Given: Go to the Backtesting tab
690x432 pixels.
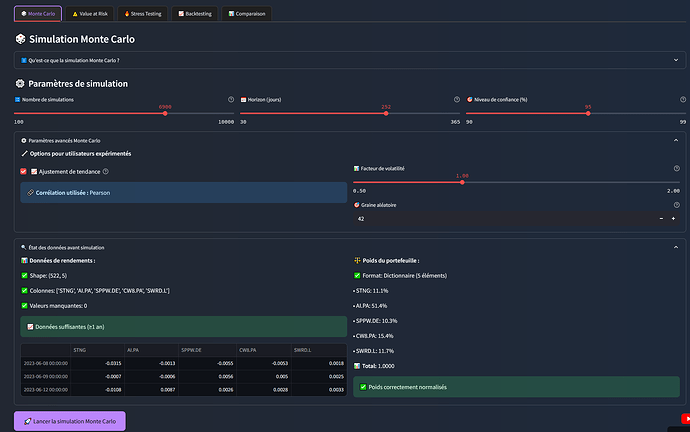Looking at the screenshot, I should coord(195,14).
